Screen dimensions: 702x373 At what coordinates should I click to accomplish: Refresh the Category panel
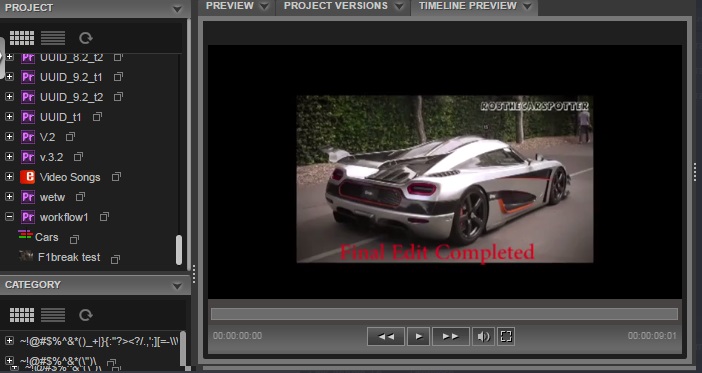pyautogui.click(x=86, y=315)
